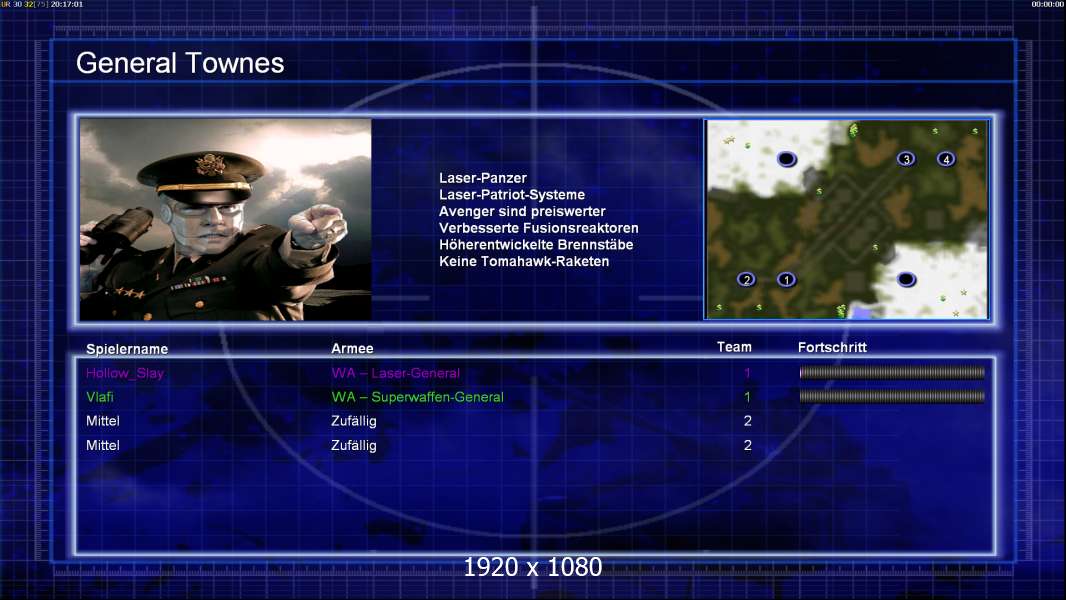1066x600 pixels.
Task: Click 'Avenger sind preiswerter' text
Action: coord(522,211)
